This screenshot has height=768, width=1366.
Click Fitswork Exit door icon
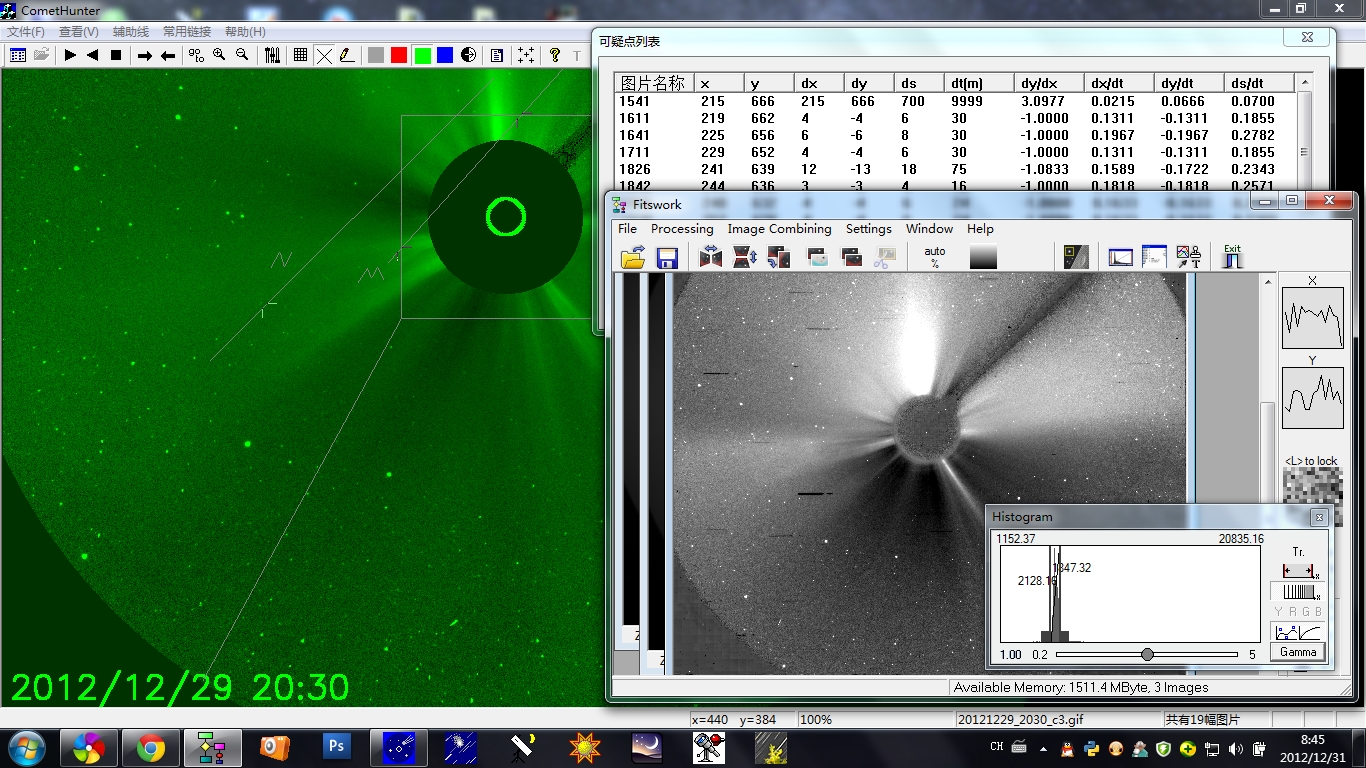click(1232, 257)
